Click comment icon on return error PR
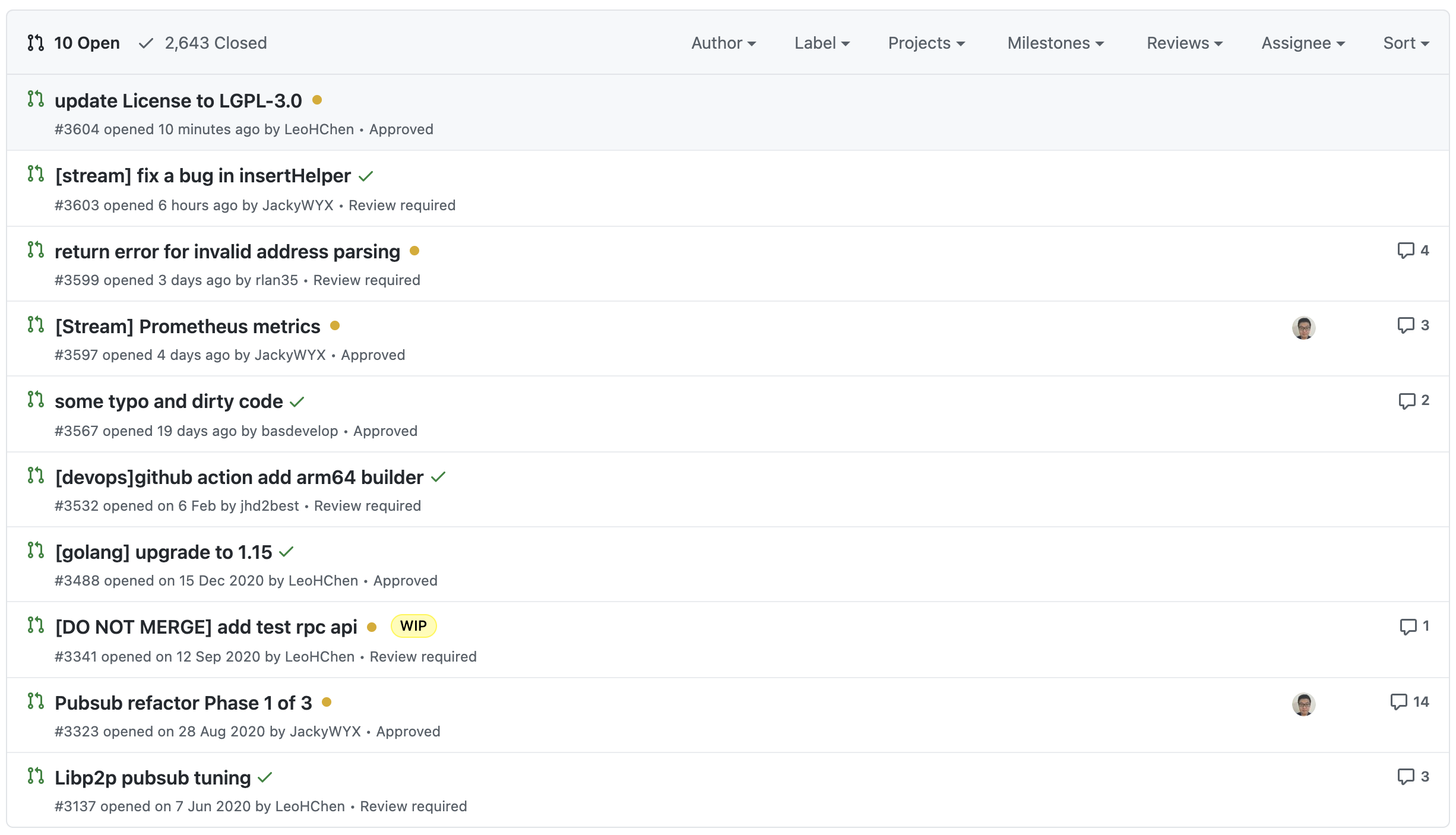 (x=1406, y=251)
